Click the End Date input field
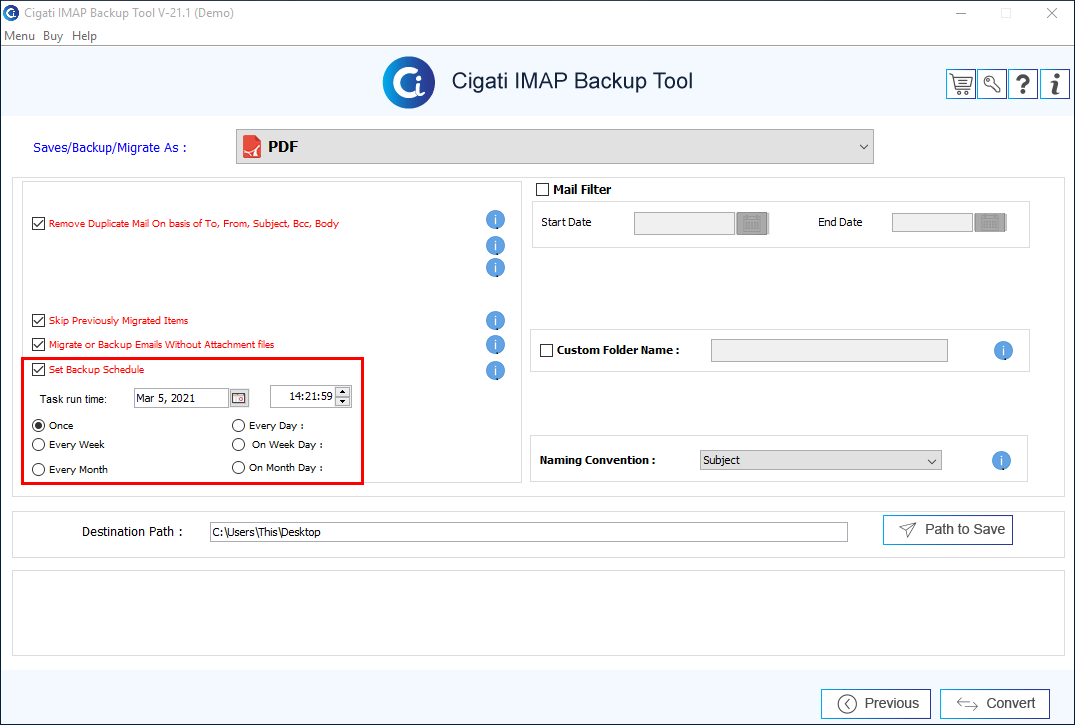This screenshot has height=725, width=1075. click(x=932, y=222)
